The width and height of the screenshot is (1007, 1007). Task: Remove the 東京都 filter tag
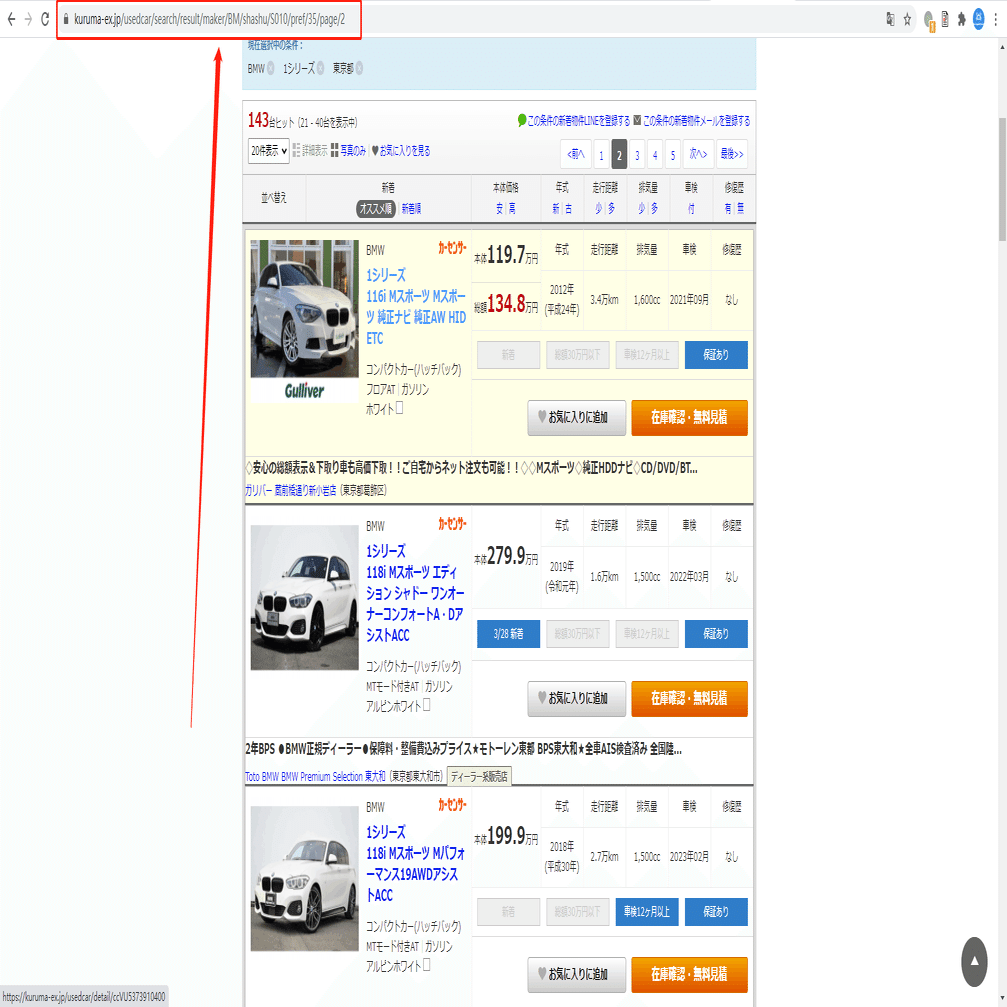tap(359, 68)
